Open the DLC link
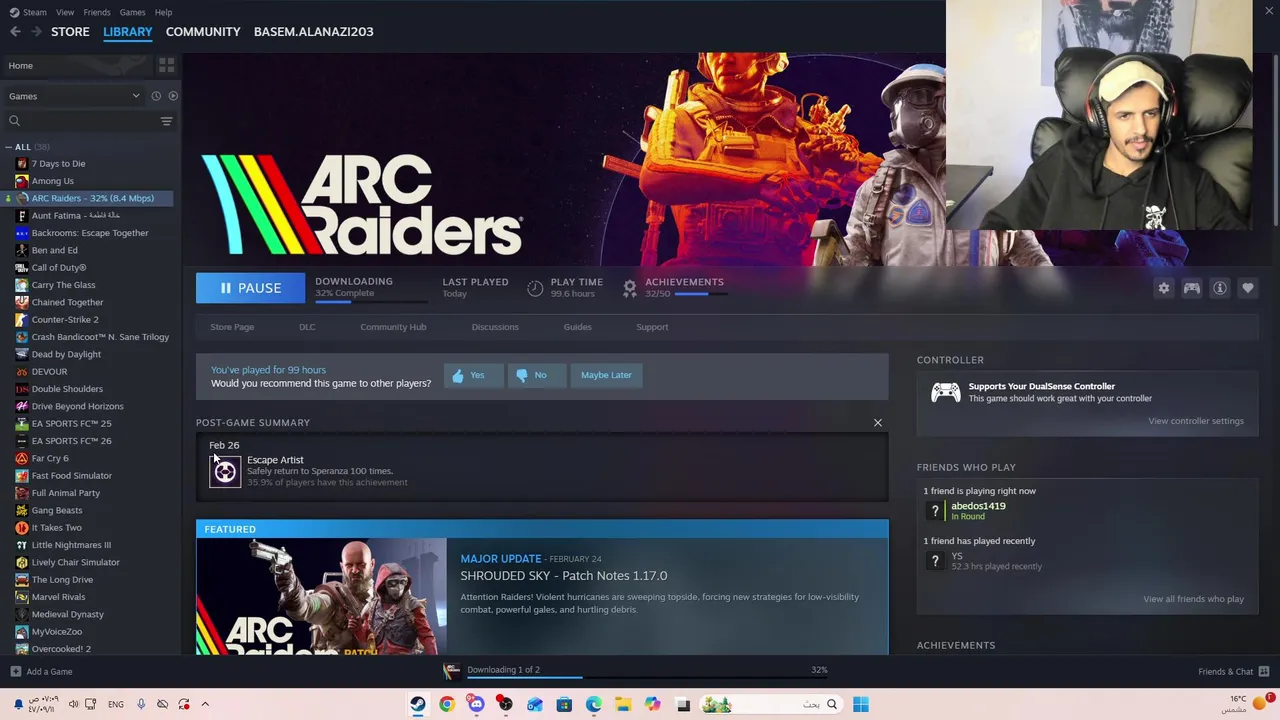This screenshot has width=1280, height=720. point(307,327)
